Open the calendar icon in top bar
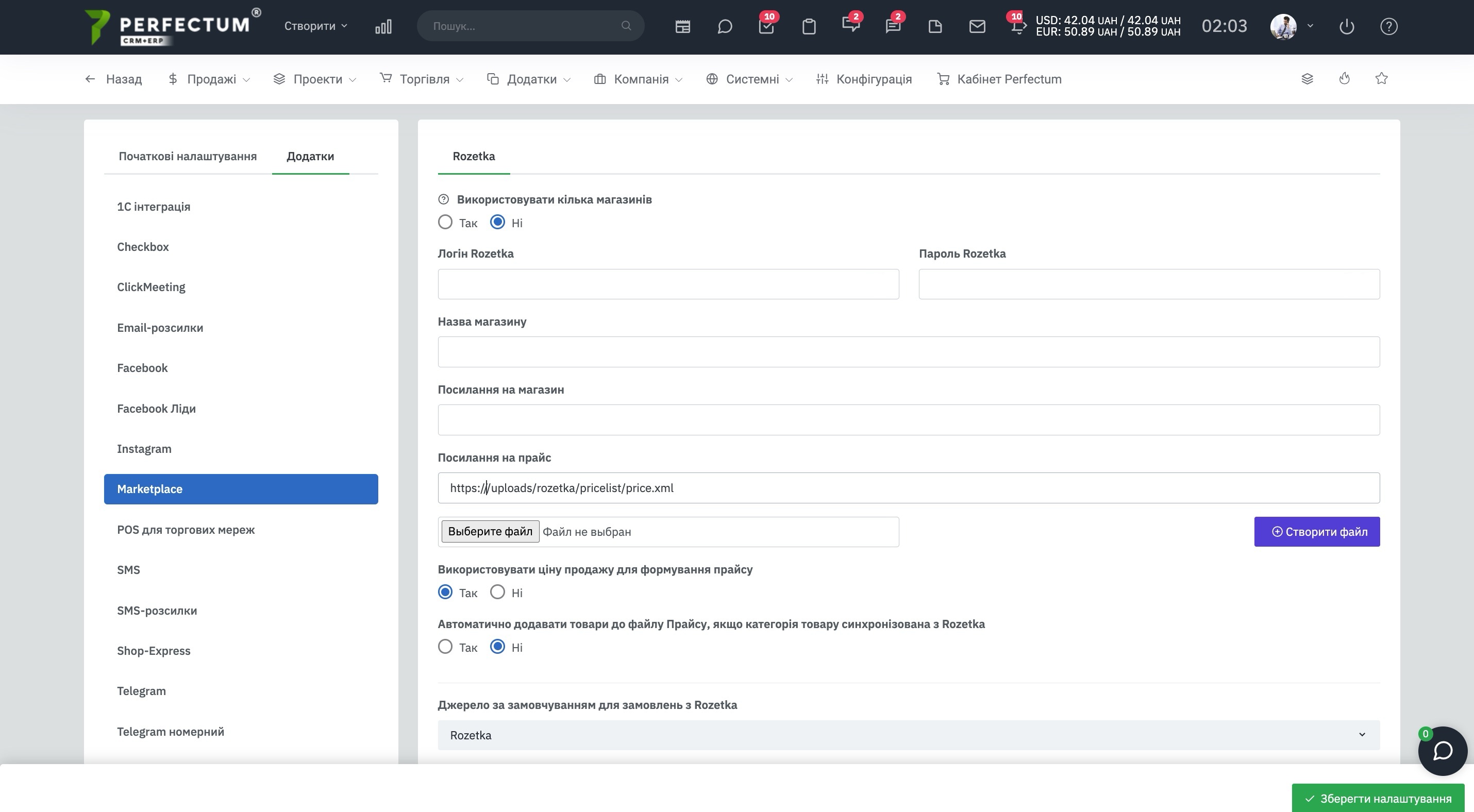This screenshot has width=1474, height=812. [x=683, y=26]
